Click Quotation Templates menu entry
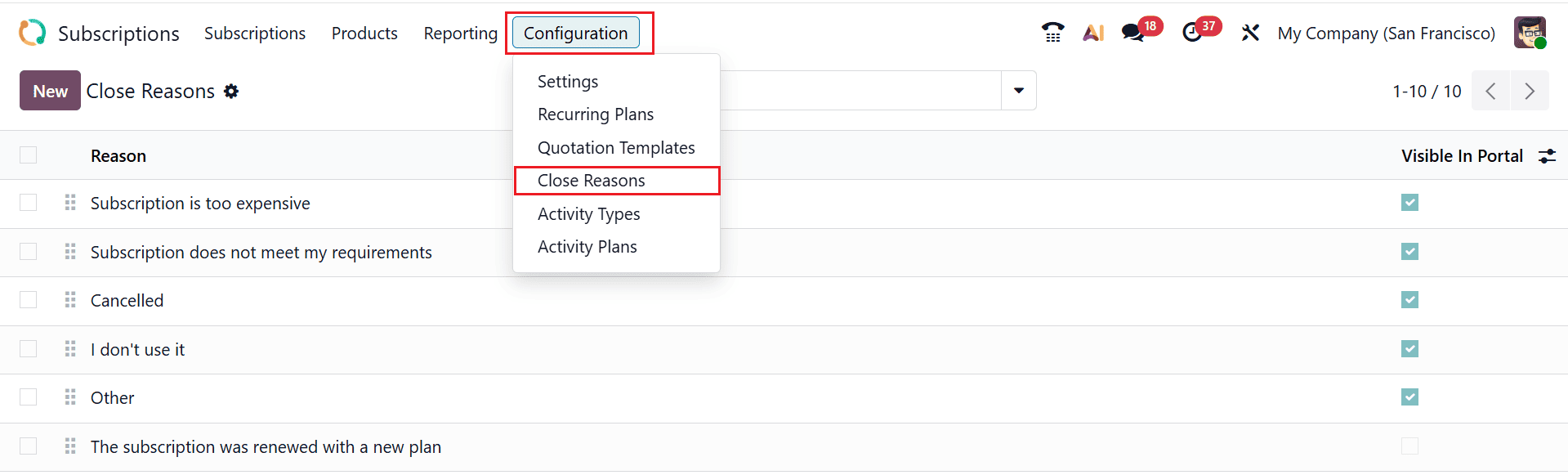Screen dimensions: 1568x475 click(616, 147)
